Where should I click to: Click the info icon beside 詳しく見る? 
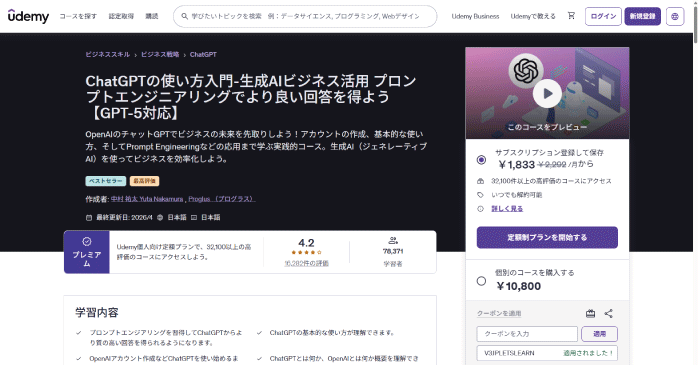(480, 209)
